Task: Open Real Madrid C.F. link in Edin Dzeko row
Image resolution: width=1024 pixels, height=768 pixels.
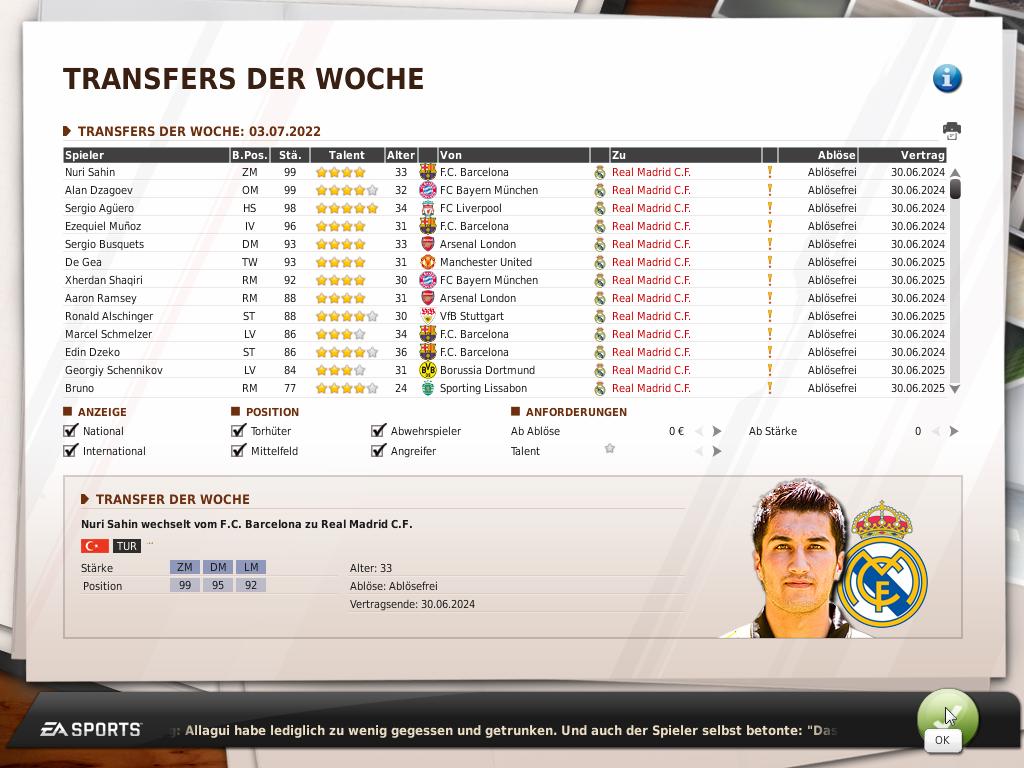Action: 651,352
